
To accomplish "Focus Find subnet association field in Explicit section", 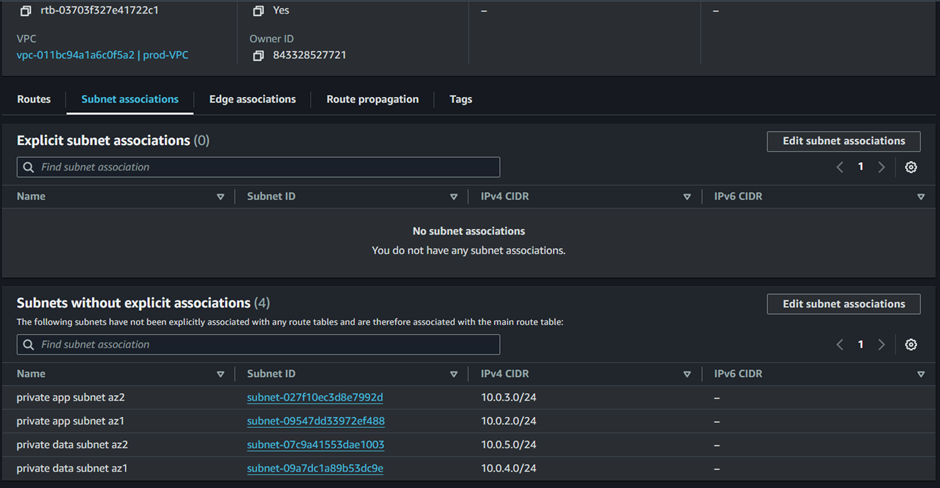I will pyautogui.click(x=258, y=167).
